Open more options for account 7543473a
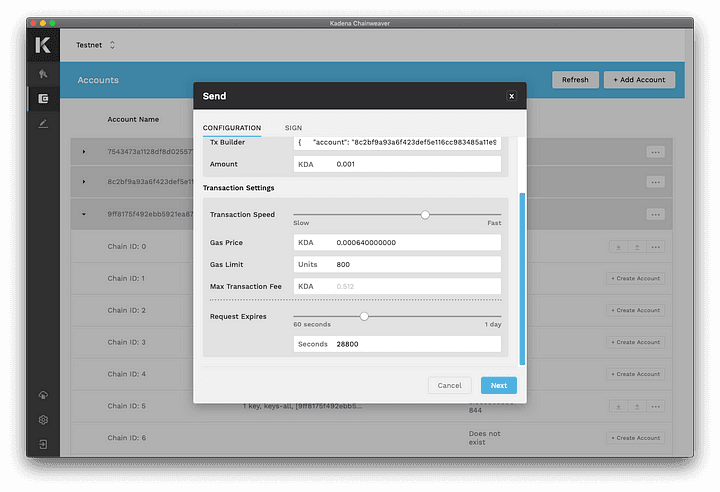 [x=655, y=152]
